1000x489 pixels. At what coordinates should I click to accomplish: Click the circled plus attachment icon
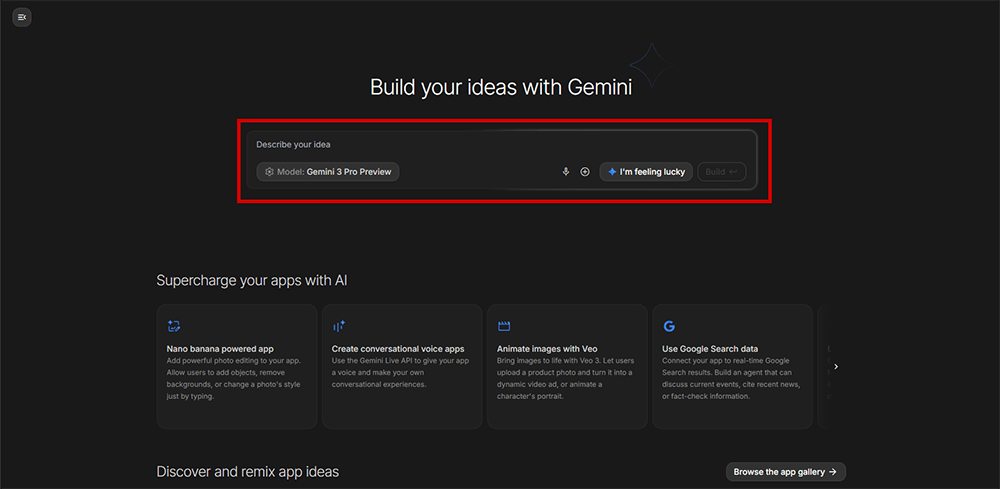(x=585, y=172)
